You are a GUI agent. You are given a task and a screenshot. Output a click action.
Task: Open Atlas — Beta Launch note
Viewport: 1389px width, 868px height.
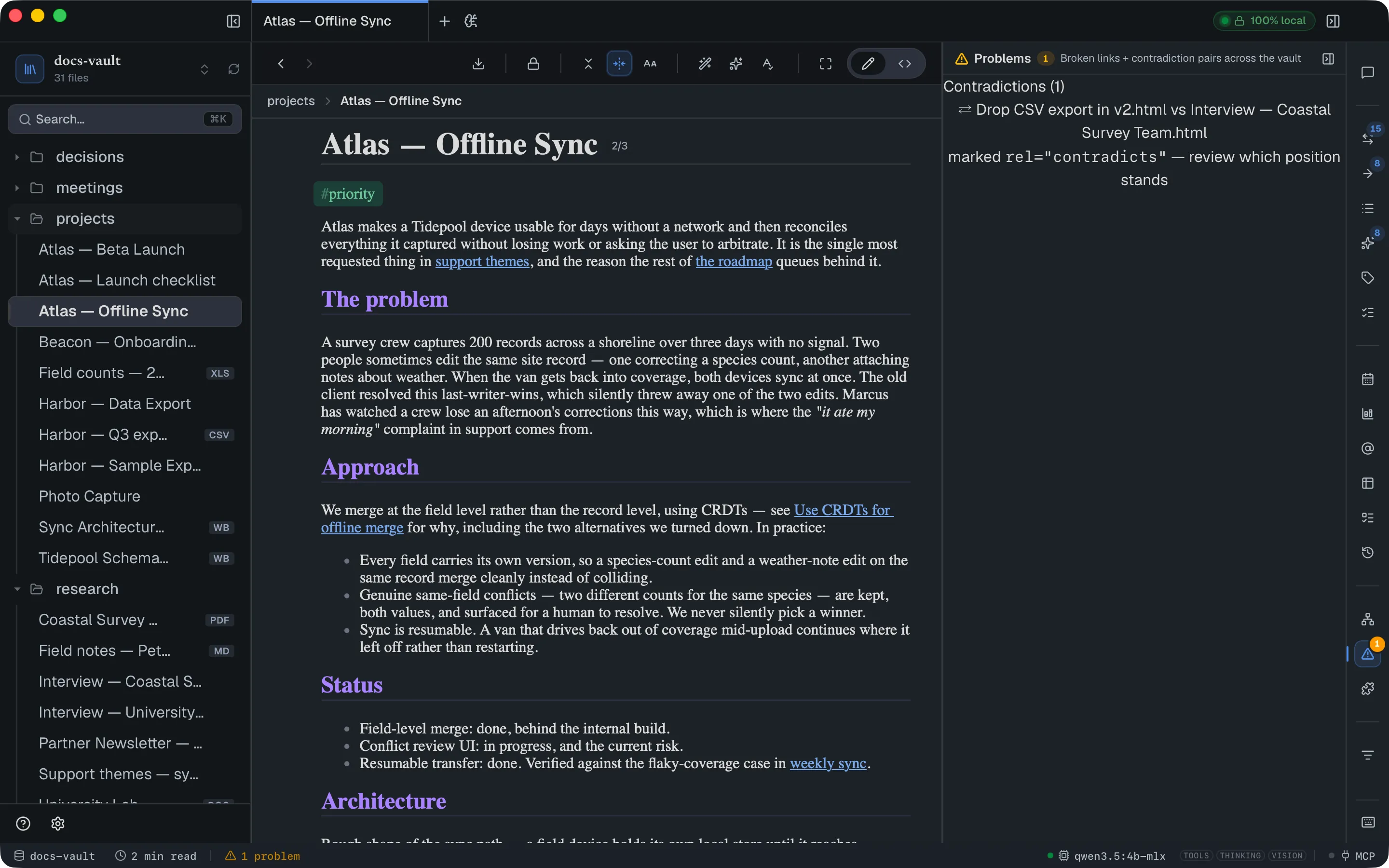124,249
